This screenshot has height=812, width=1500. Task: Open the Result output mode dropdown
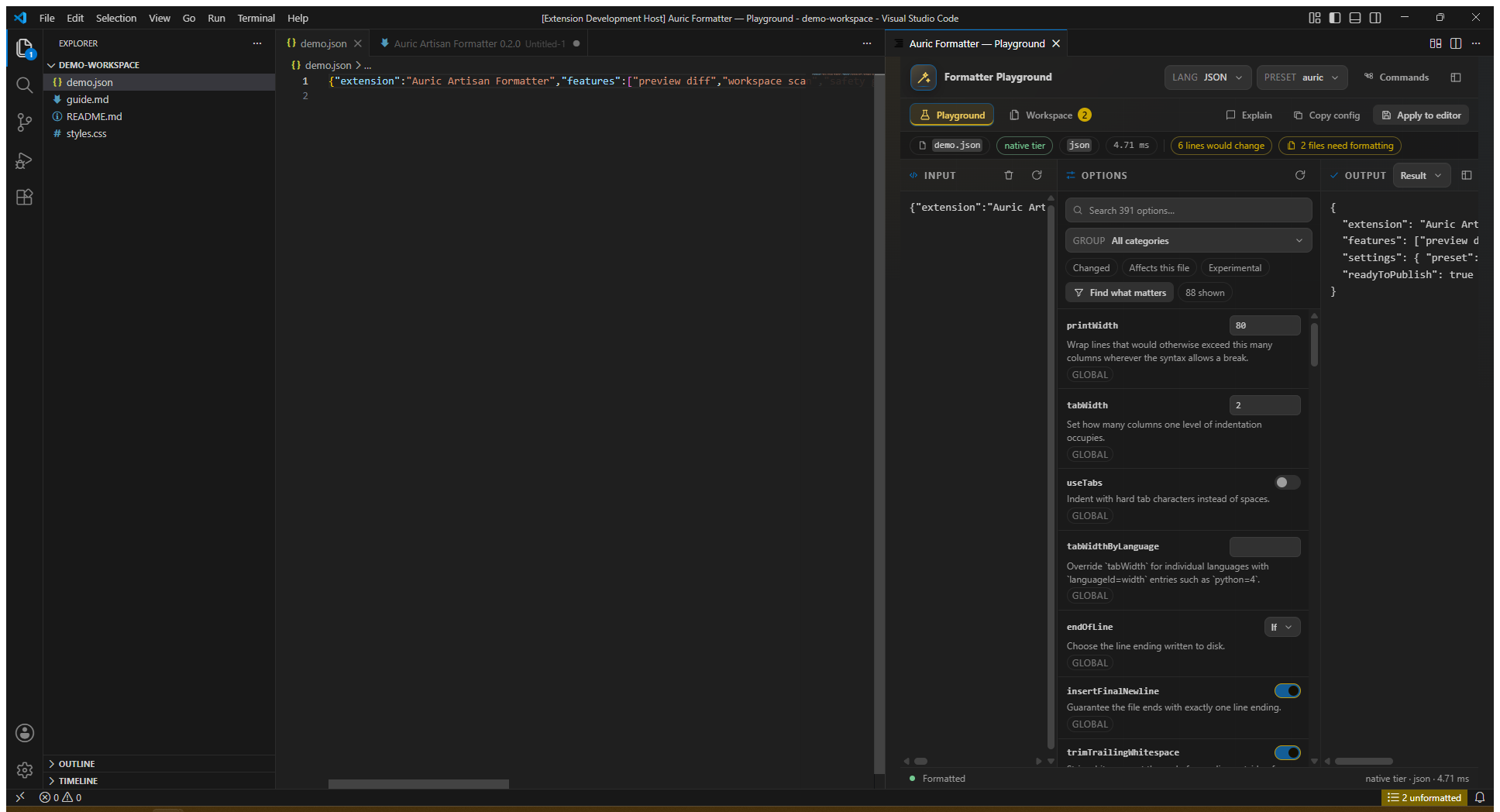pos(1421,176)
